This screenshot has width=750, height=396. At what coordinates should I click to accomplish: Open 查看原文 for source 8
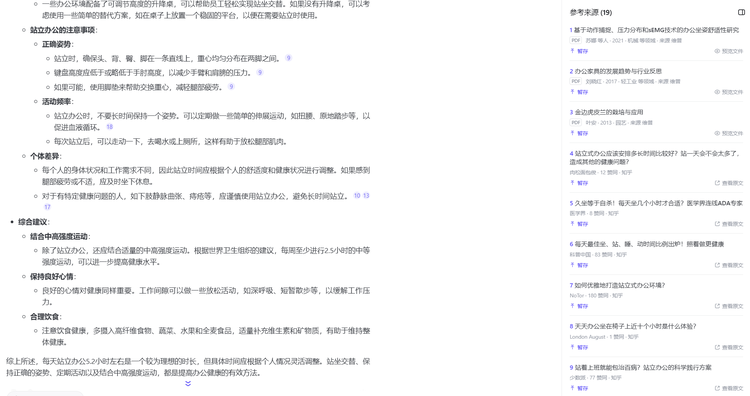pyautogui.click(x=729, y=347)
